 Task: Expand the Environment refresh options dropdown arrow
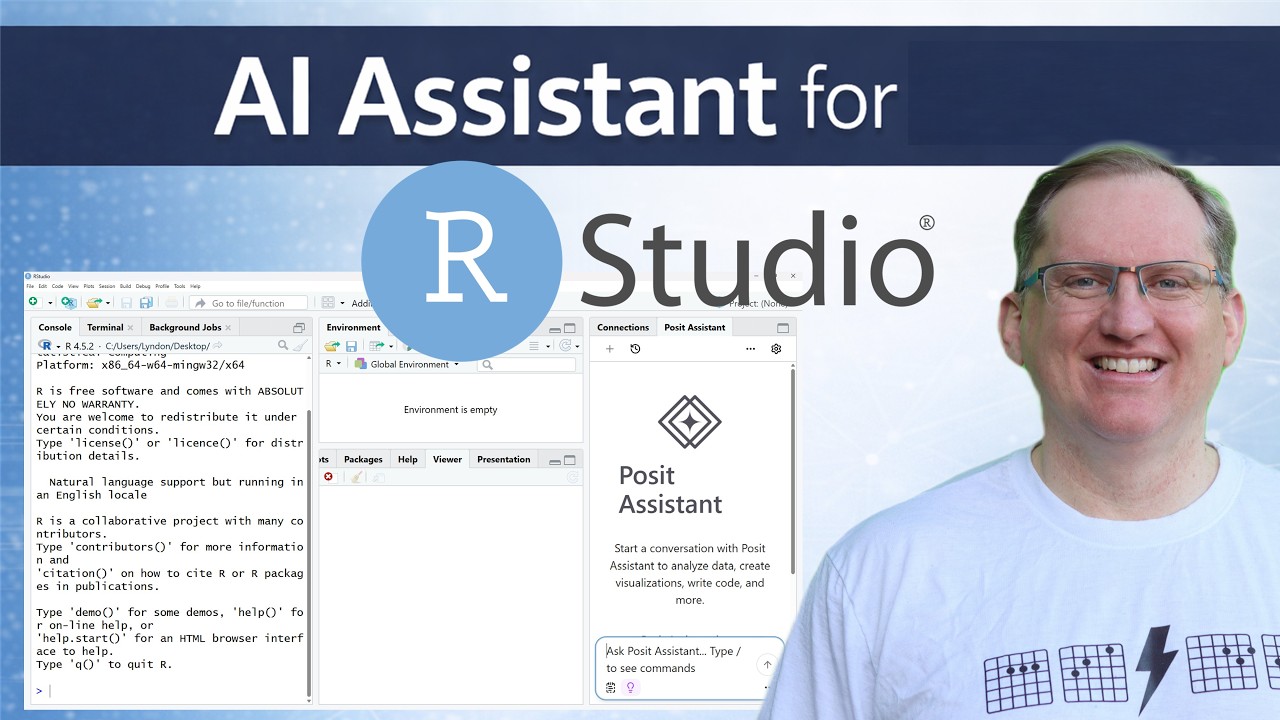[x=577, y=346]
